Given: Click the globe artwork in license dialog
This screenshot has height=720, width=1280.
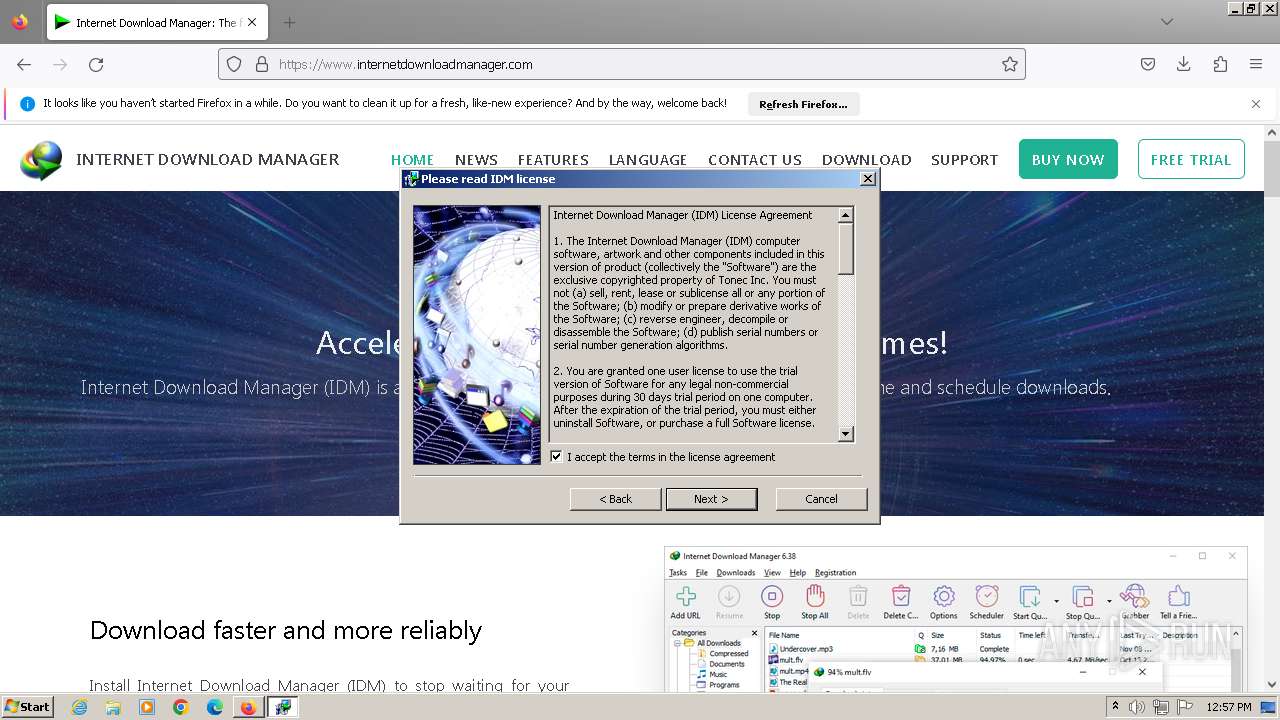Looking at the screenshot, I should coord(477,335).
